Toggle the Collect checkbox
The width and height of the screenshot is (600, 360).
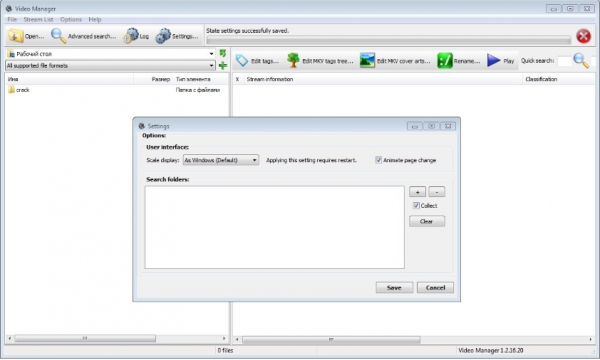[x=416, y=205]
